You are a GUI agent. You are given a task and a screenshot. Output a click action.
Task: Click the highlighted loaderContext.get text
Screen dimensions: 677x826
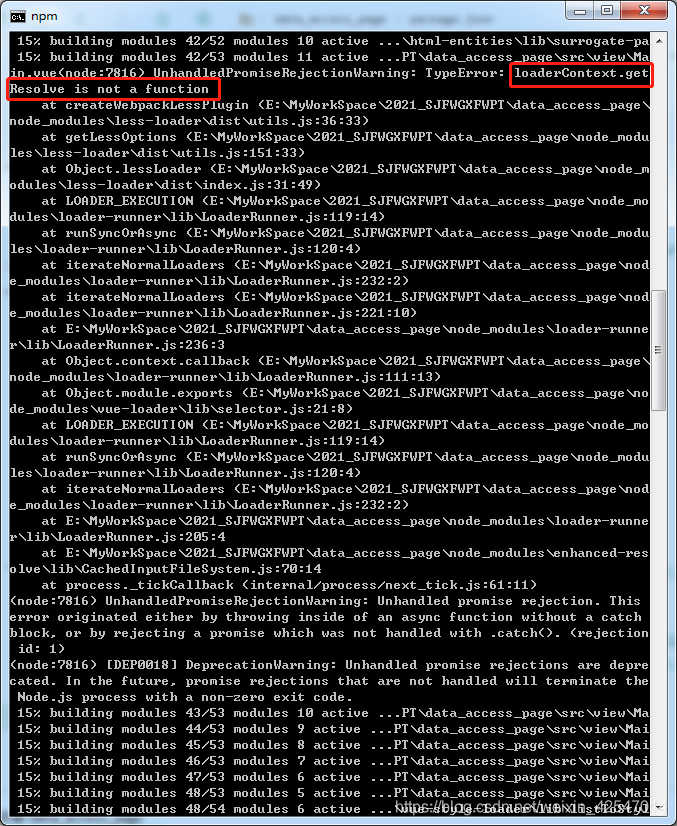581,74
